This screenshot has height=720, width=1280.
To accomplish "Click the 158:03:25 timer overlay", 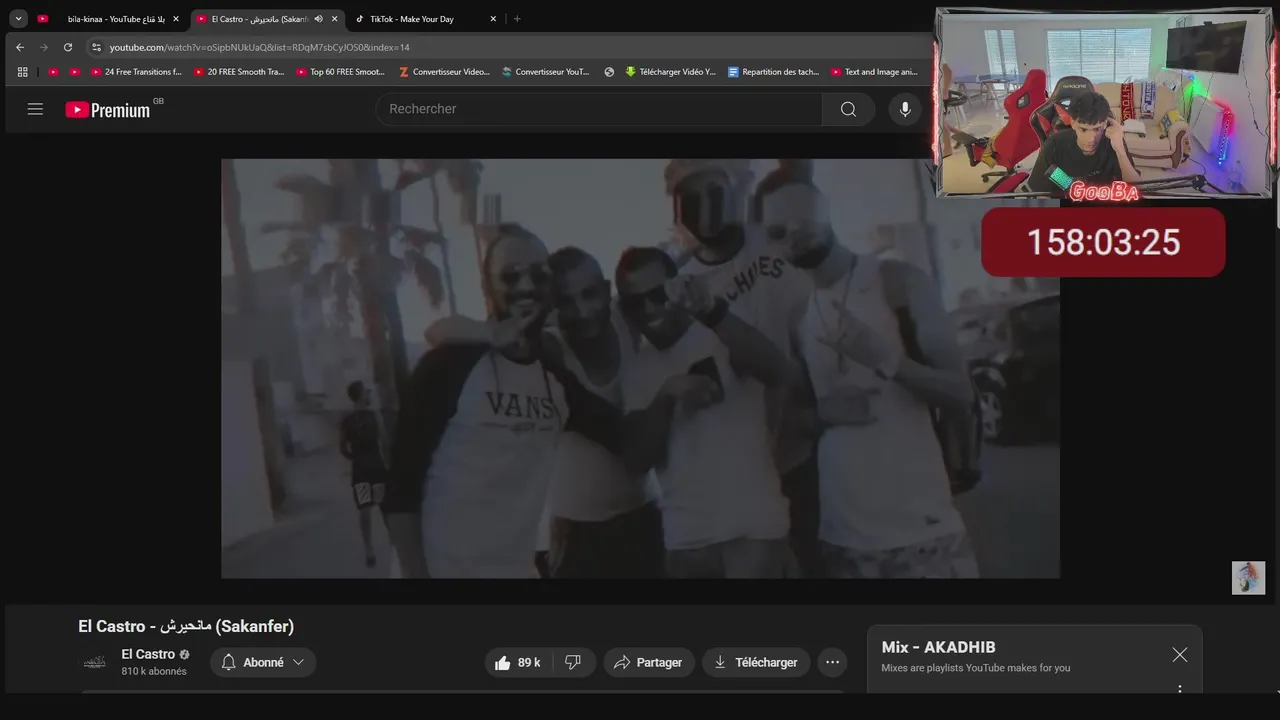I will 1103,242.
